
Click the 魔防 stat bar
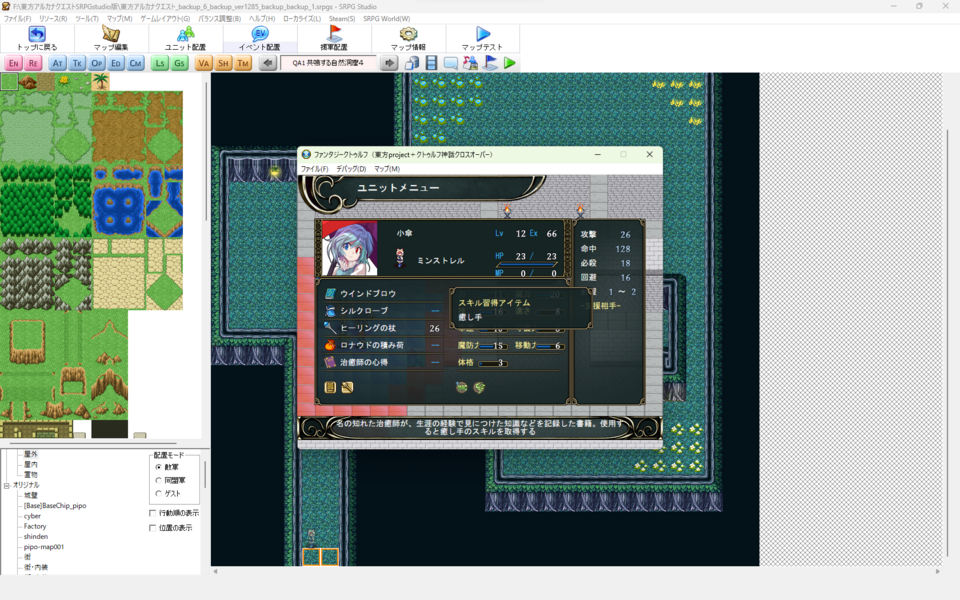pos(493,346)
